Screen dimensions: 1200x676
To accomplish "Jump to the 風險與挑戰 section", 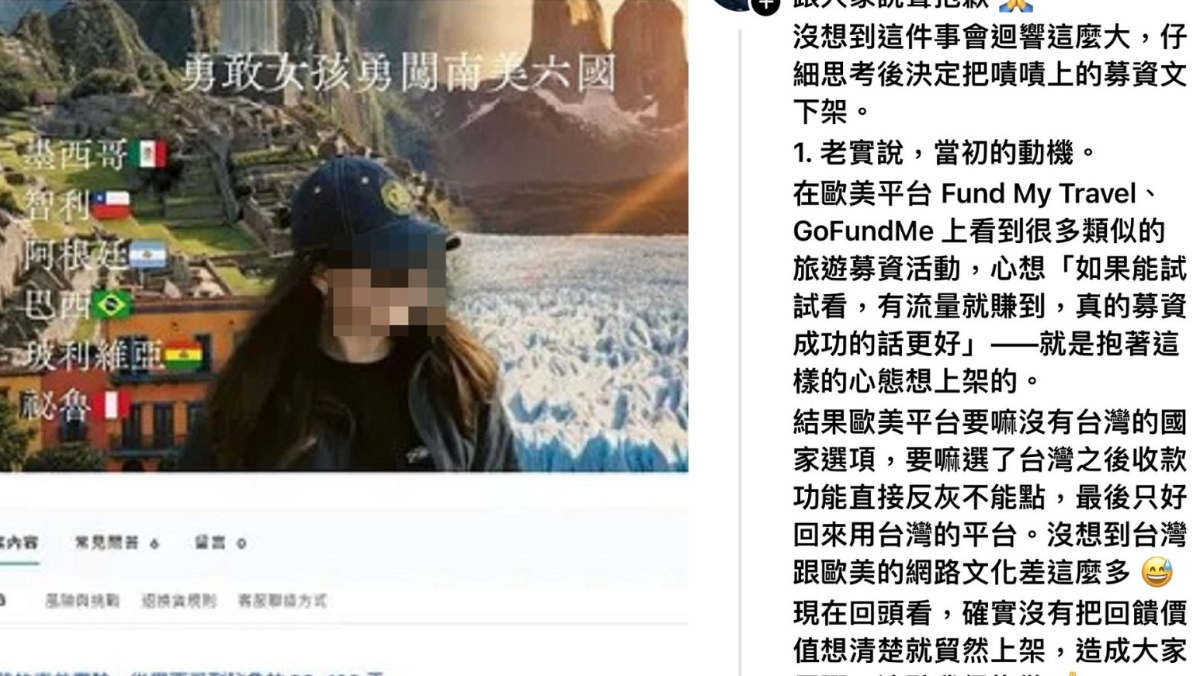I will (82, 601).
